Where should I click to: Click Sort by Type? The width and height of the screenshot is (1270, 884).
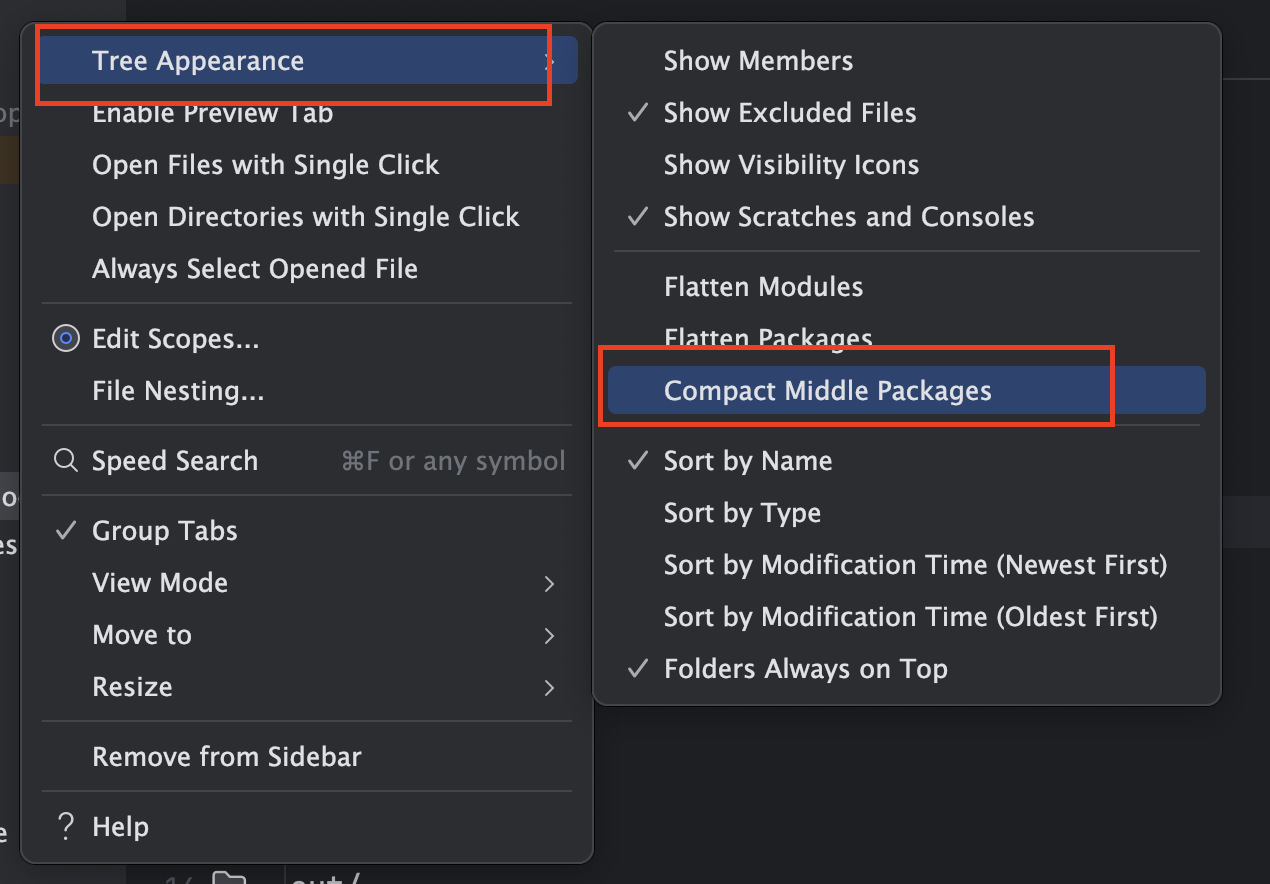point(742,513)
